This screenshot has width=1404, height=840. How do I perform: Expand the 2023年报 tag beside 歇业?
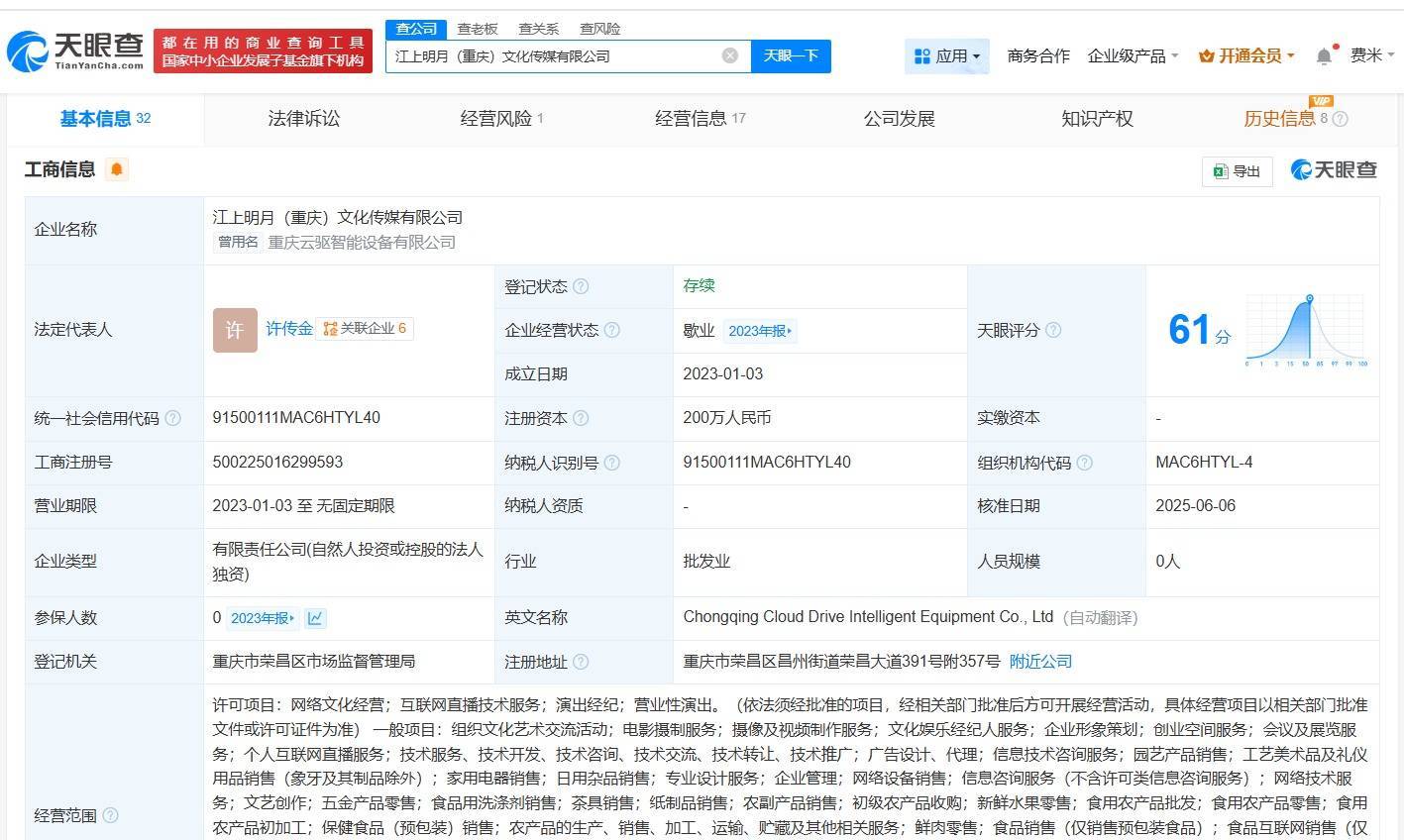[759, 331]
